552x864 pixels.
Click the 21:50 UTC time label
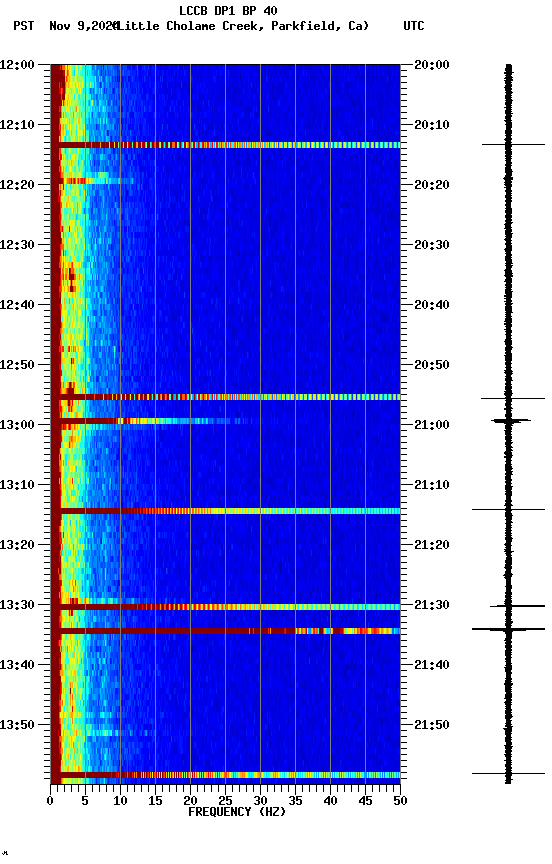(x=432, y=725)
